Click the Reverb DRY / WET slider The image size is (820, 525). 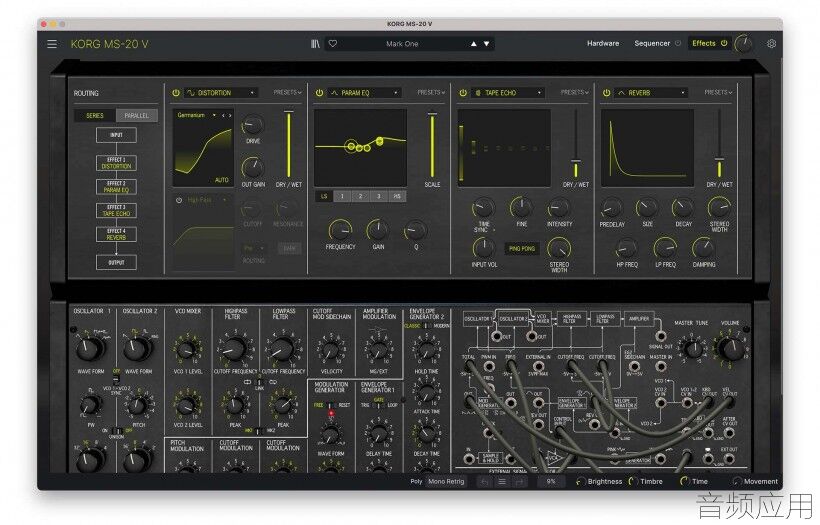pyautogui.click(x=720, y=144)
